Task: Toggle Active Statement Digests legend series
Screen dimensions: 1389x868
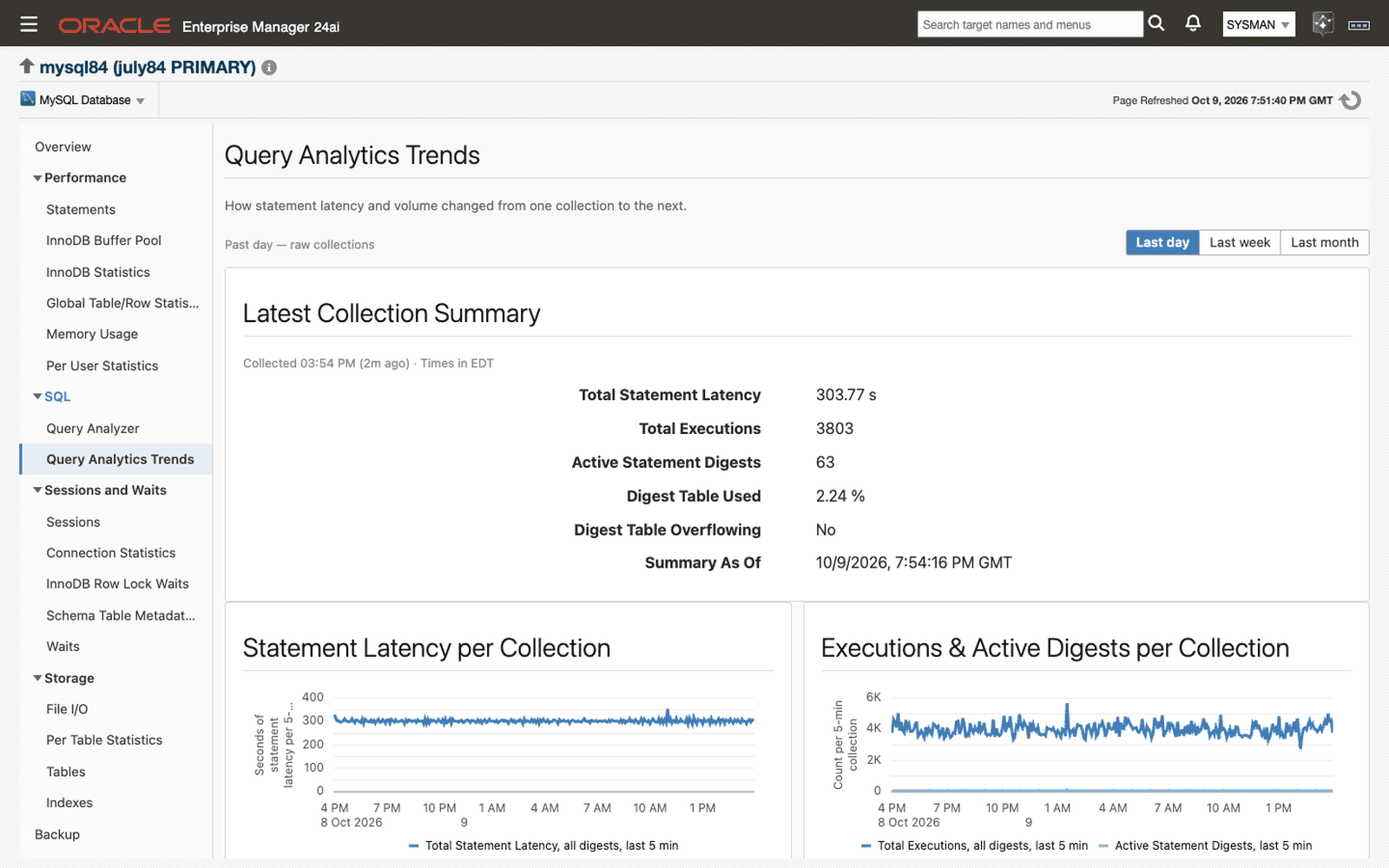Action: (x=1205, y=845)
